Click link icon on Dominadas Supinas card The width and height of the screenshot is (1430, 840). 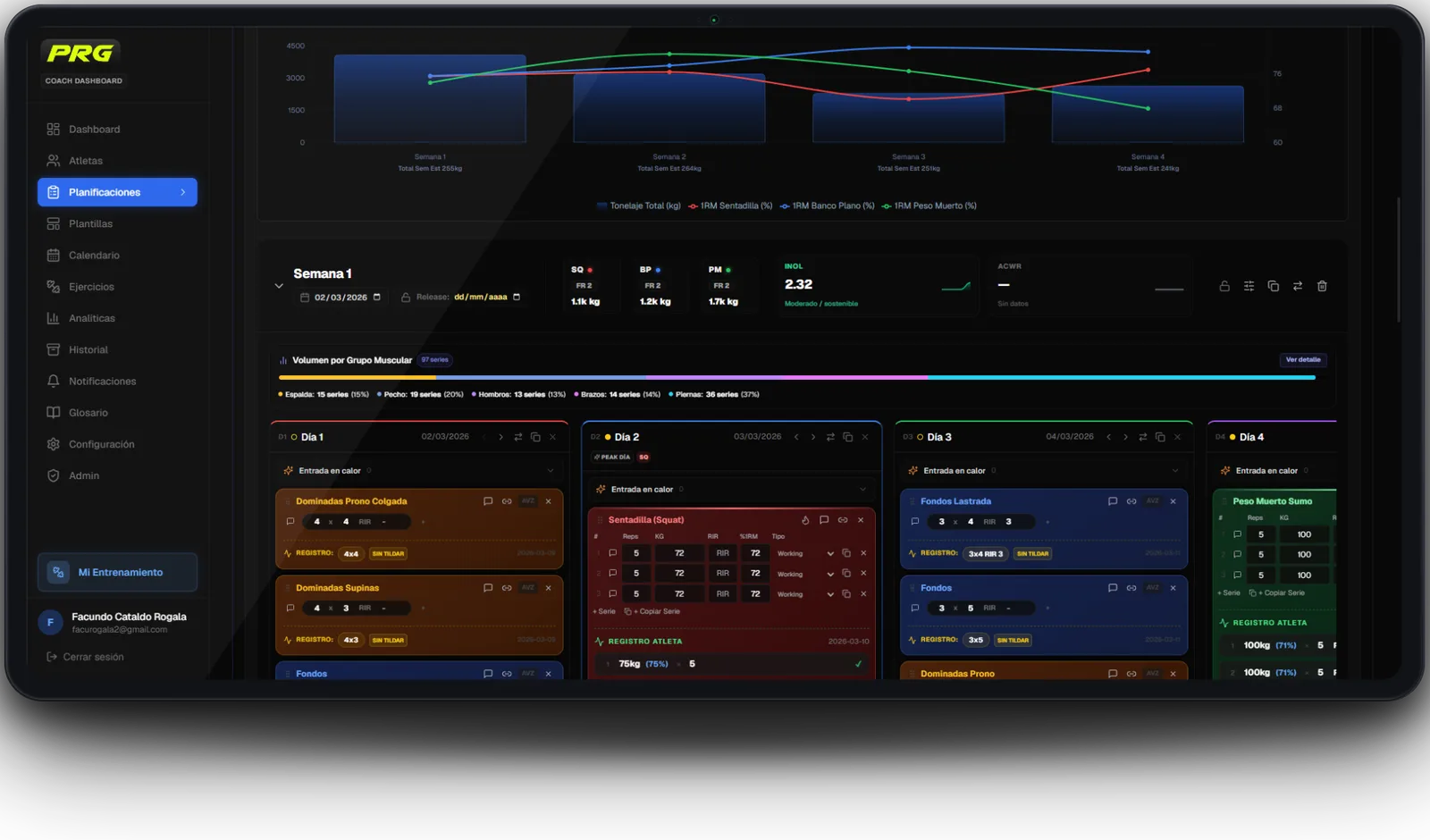click(507, 588)
